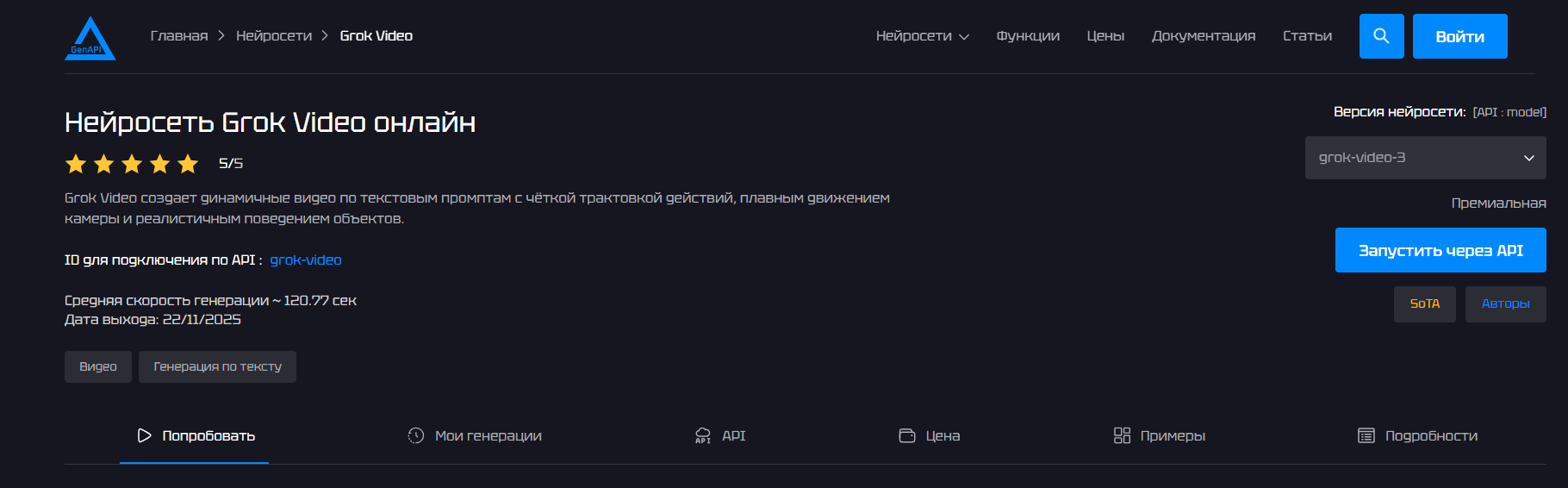The width and height of the screenshot is (1568, 488).
Task: Go to Главная in the breadcrumb
Action: tap(179, 36)
